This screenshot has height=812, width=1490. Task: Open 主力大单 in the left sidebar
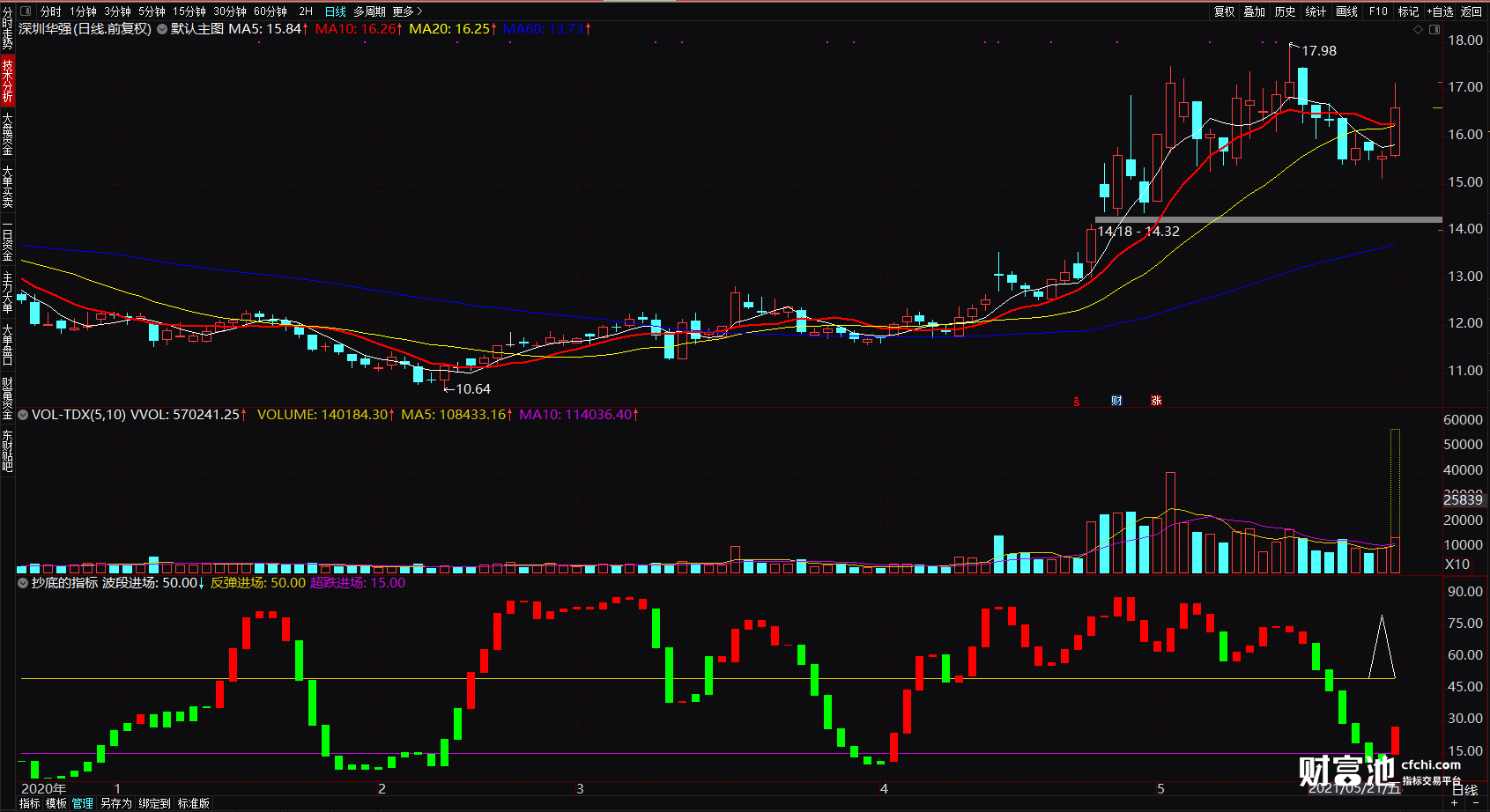(7, 293)
